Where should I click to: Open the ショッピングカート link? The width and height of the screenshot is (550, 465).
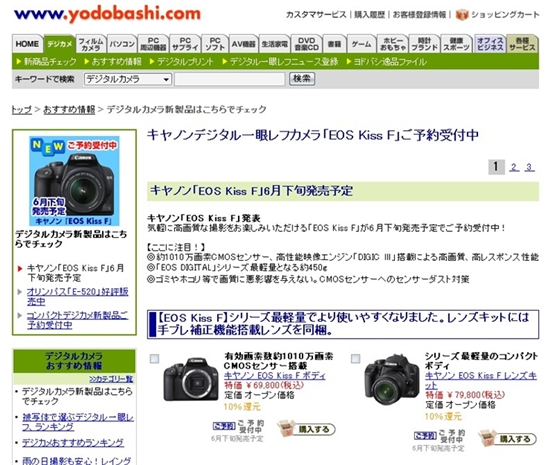tap(505, 15)
